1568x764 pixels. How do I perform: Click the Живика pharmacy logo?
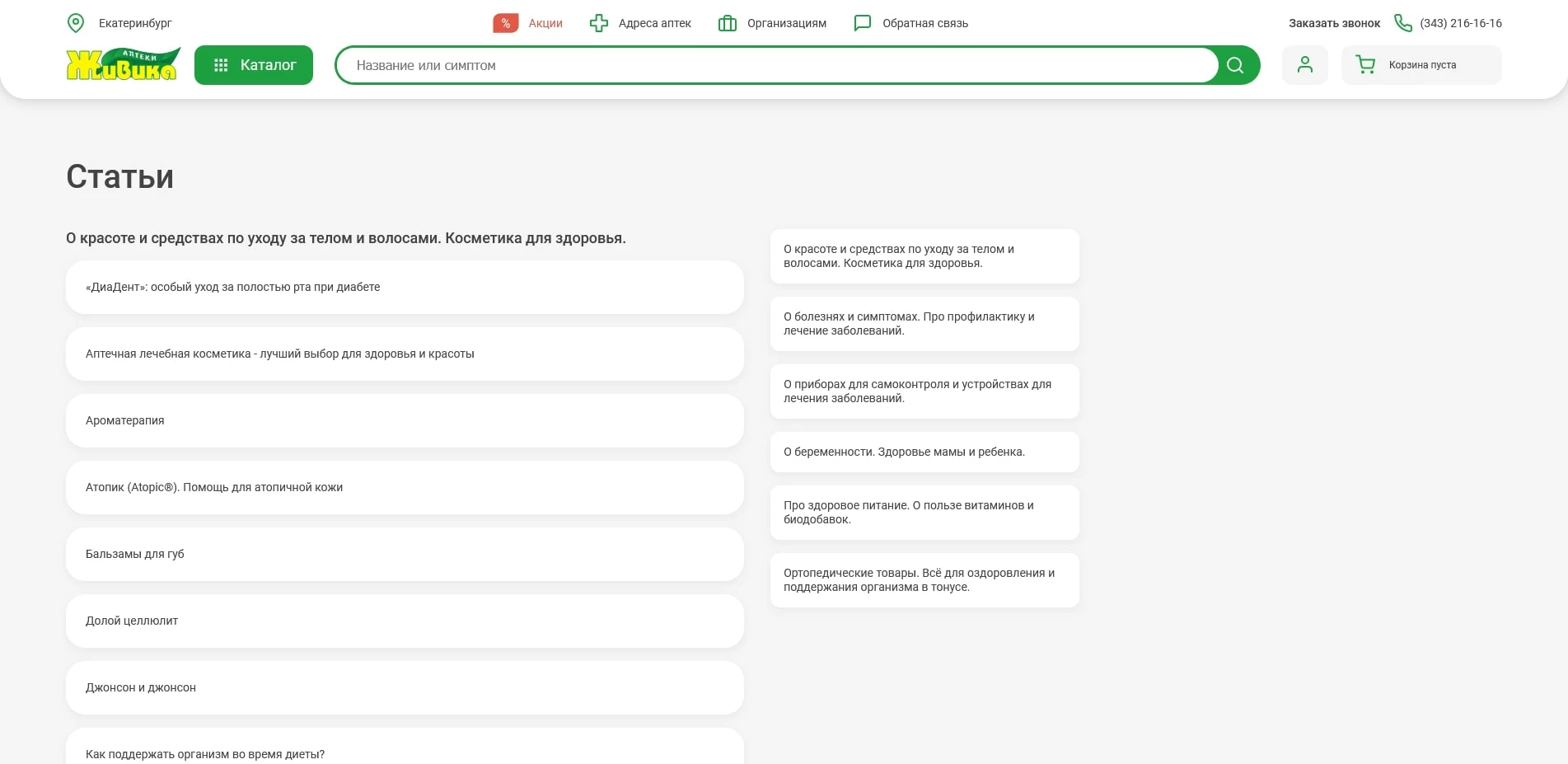coord(122,64)
